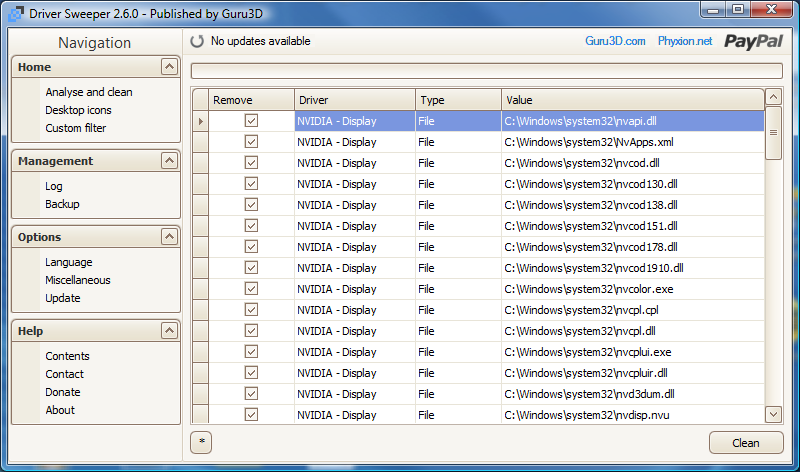Uncheck the Remove checkbox for nvcpluir.dll

[x=251, y=373]
